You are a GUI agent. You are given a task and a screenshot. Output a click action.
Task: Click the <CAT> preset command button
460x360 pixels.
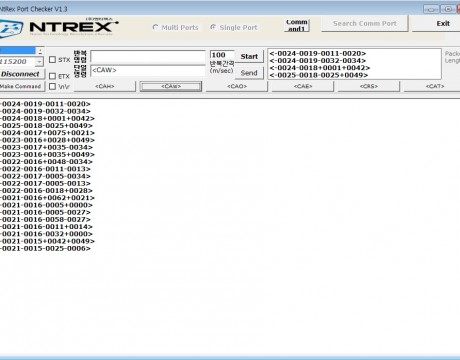click(x=432, y=86)
